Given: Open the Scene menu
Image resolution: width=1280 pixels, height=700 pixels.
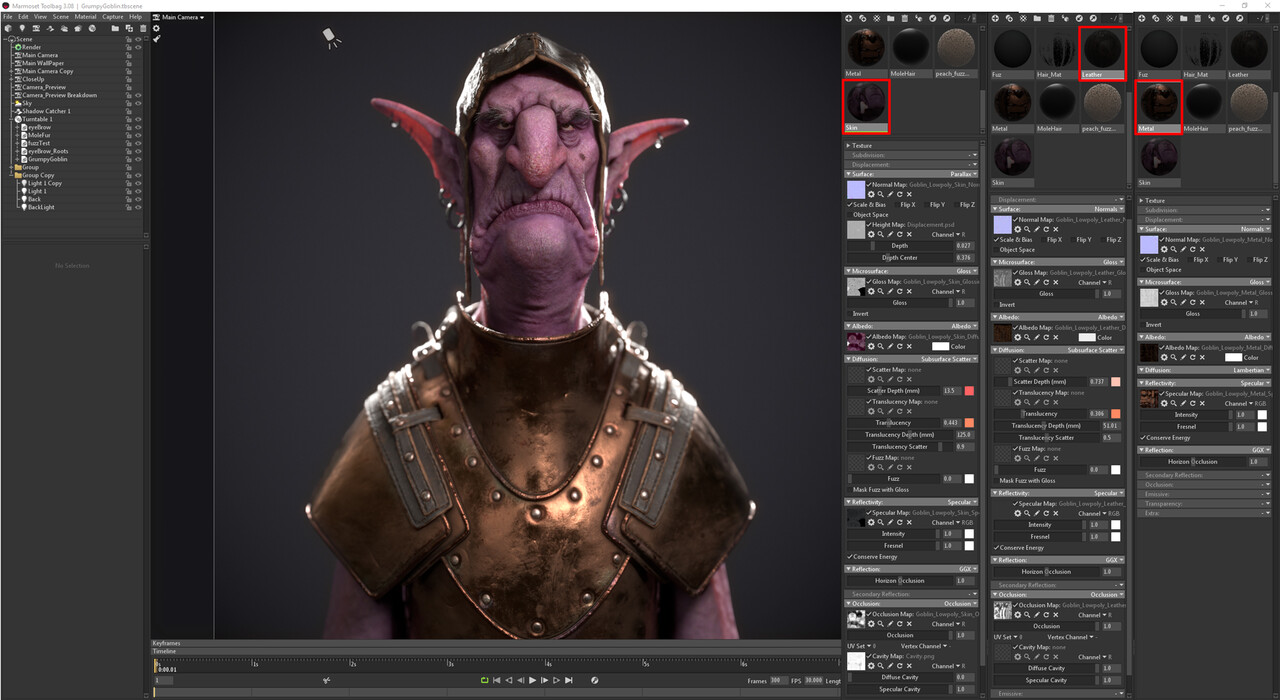Looking at the screenshot, I should click(61, 17).
